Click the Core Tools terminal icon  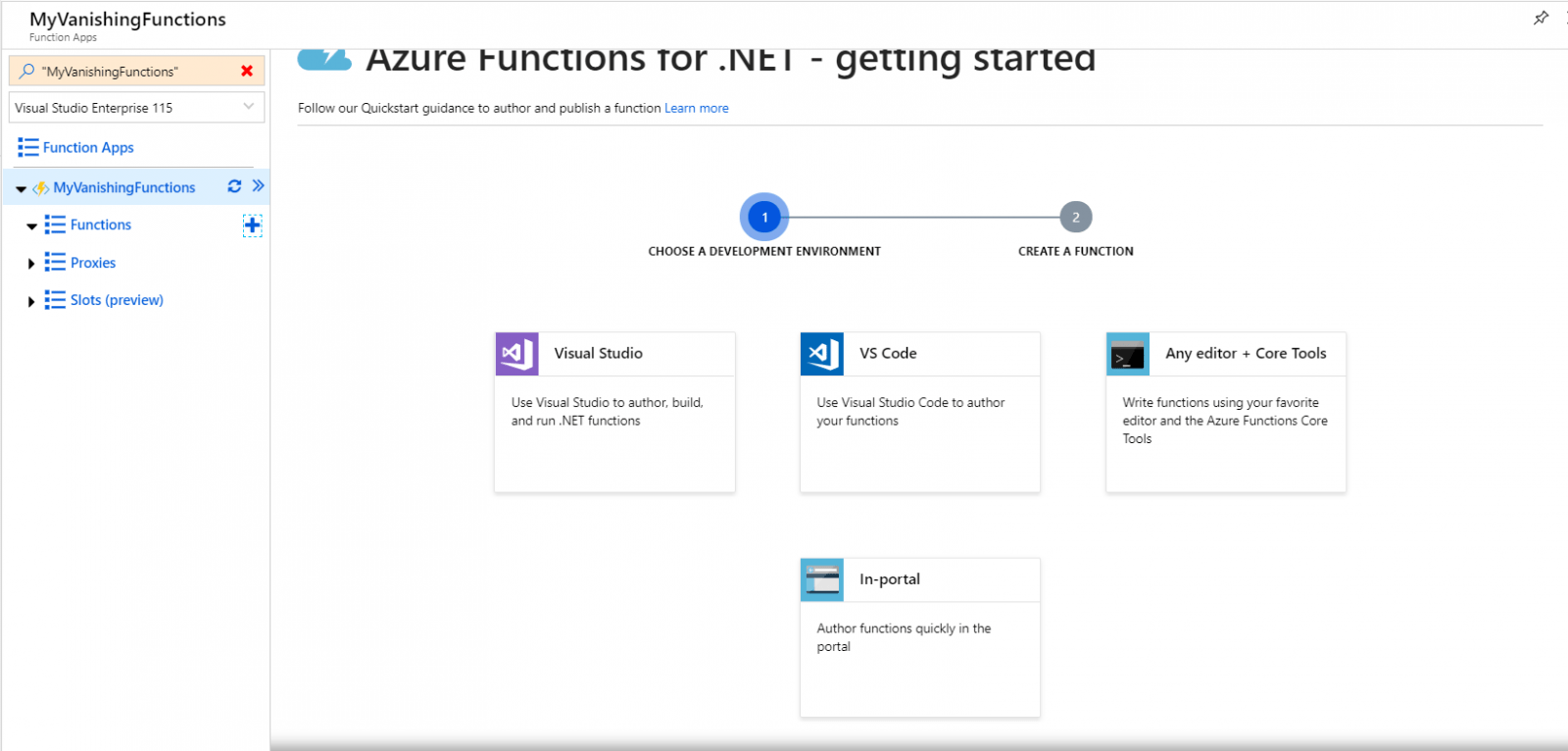pyautogui.click(x=1128, y=354)
